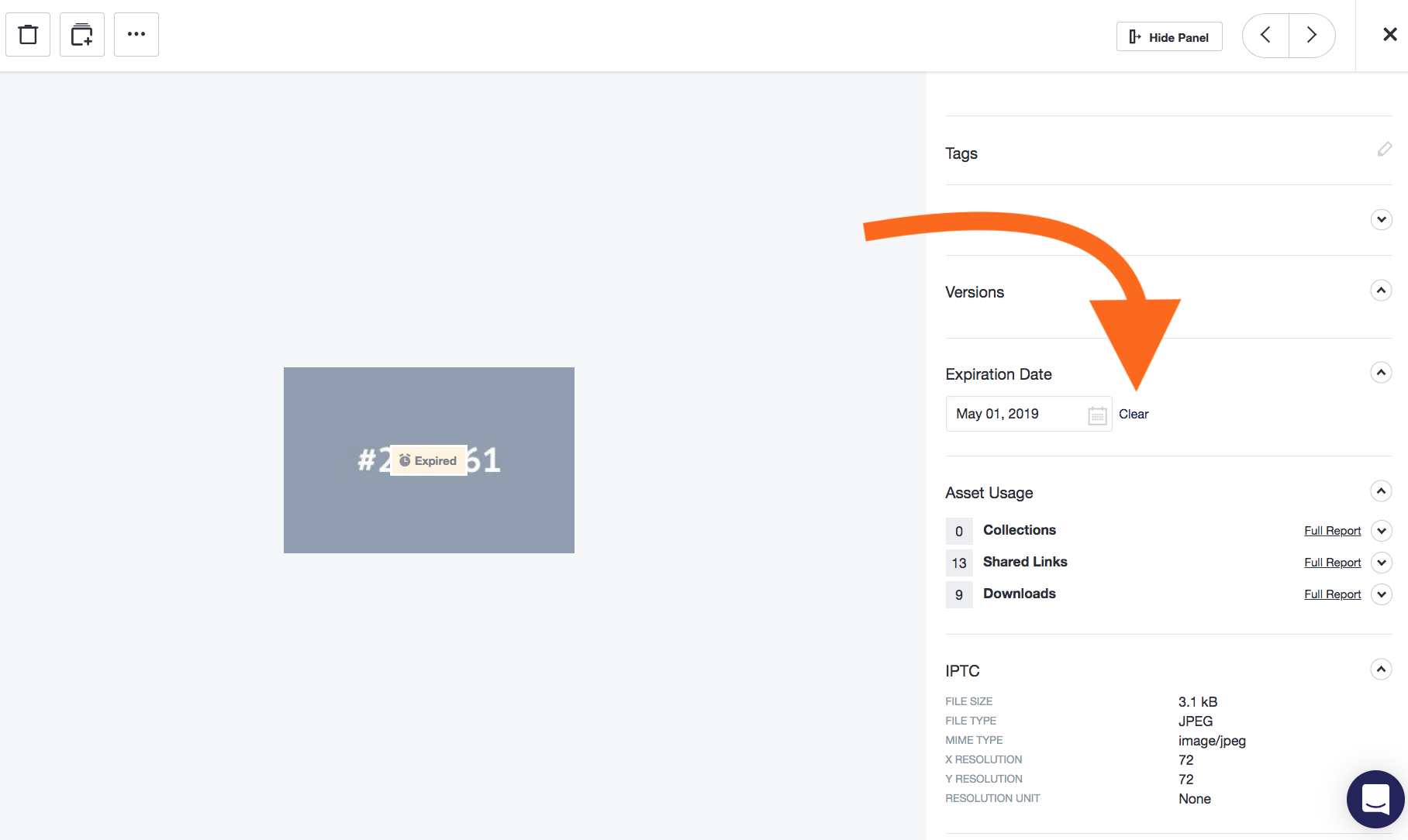
Task: Click the Downloads label
Action: 1019,594
